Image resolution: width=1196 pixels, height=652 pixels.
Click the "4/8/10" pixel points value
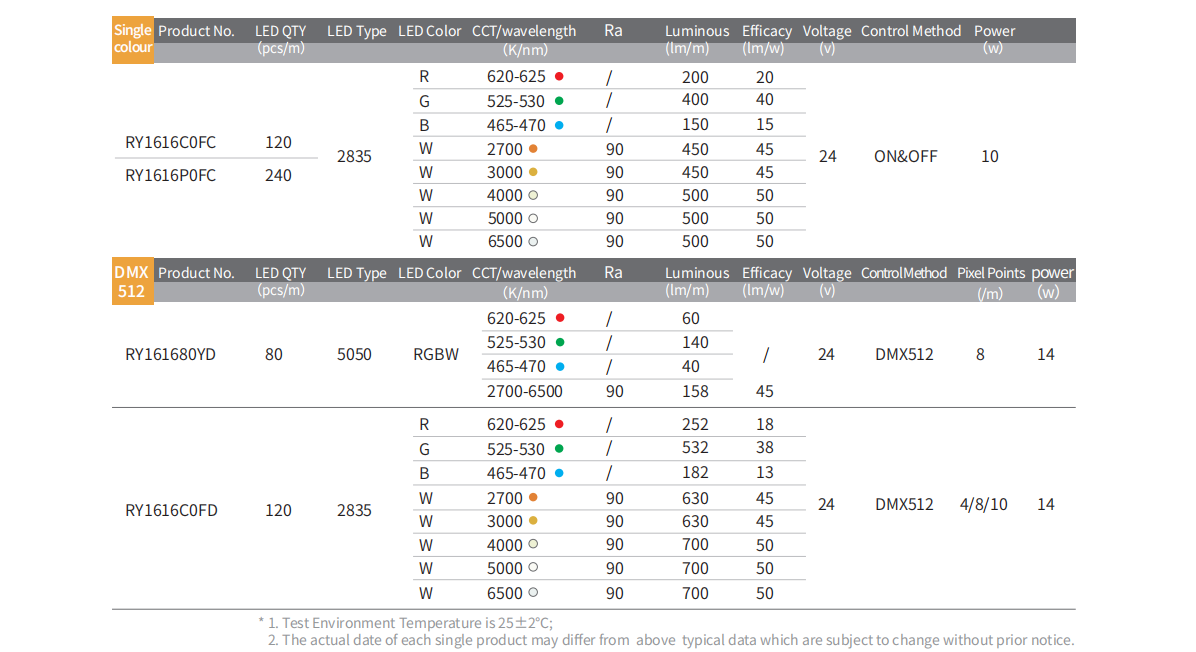pos(983,505)
